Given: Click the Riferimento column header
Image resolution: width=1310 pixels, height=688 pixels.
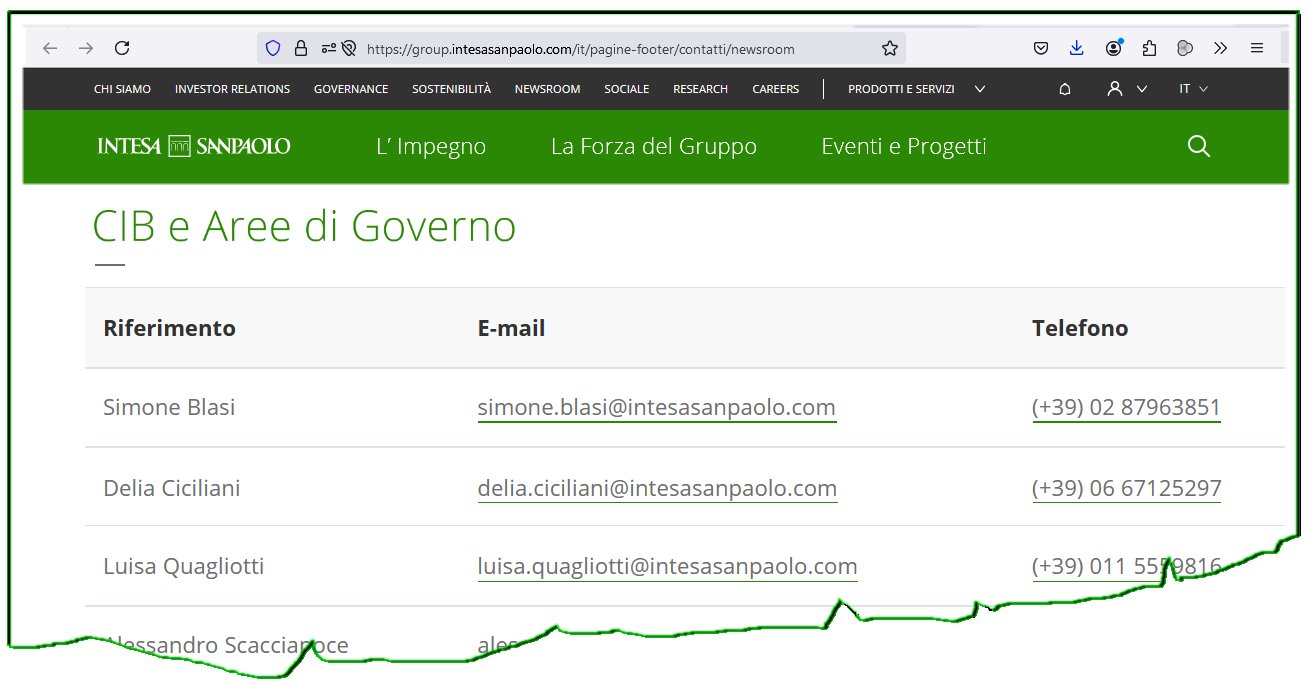Looking at the screenshot, I should (169, 328).
